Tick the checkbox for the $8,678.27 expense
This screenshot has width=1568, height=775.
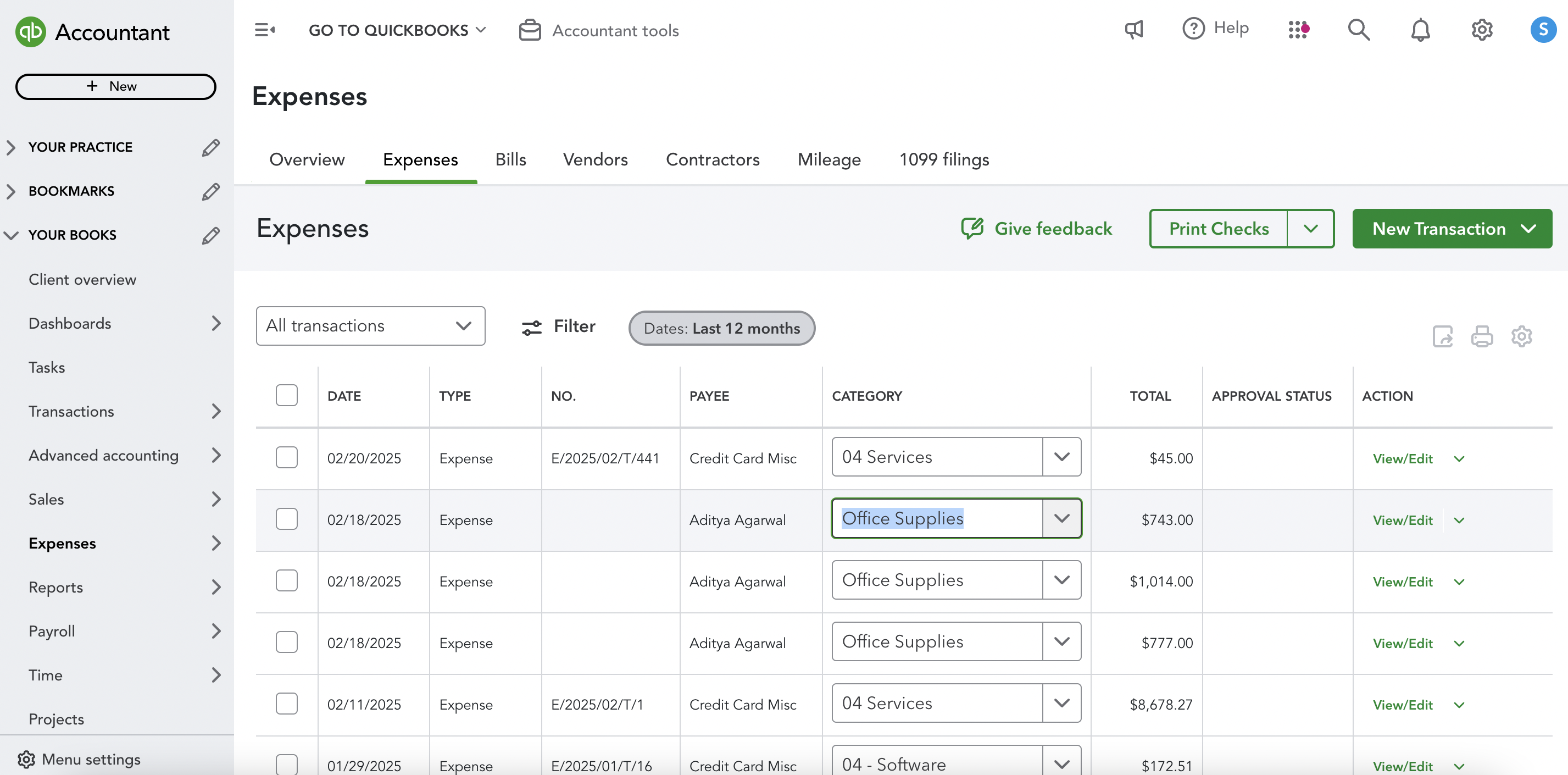[286, 704]
